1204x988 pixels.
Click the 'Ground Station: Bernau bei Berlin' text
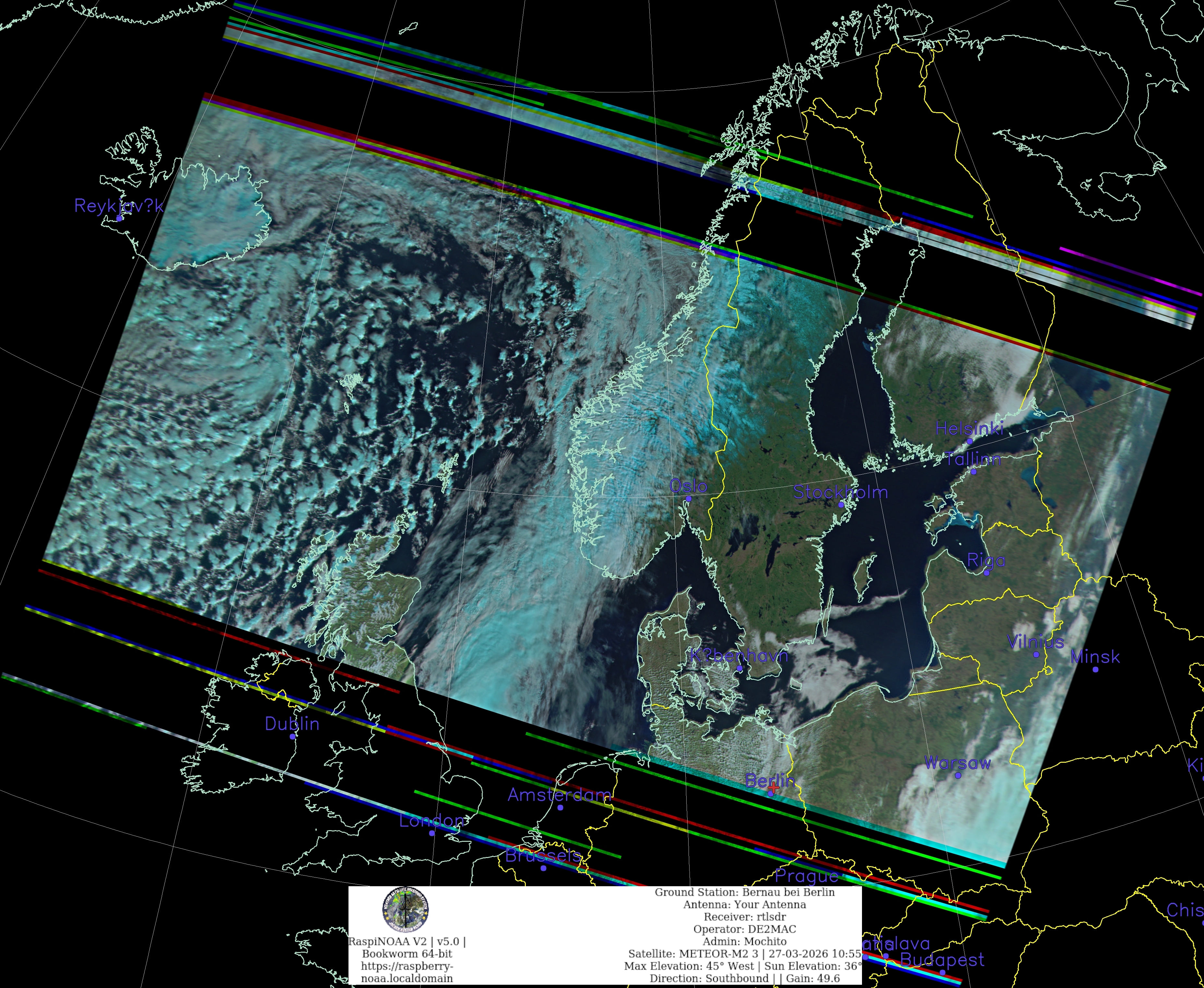pos(744,892)
